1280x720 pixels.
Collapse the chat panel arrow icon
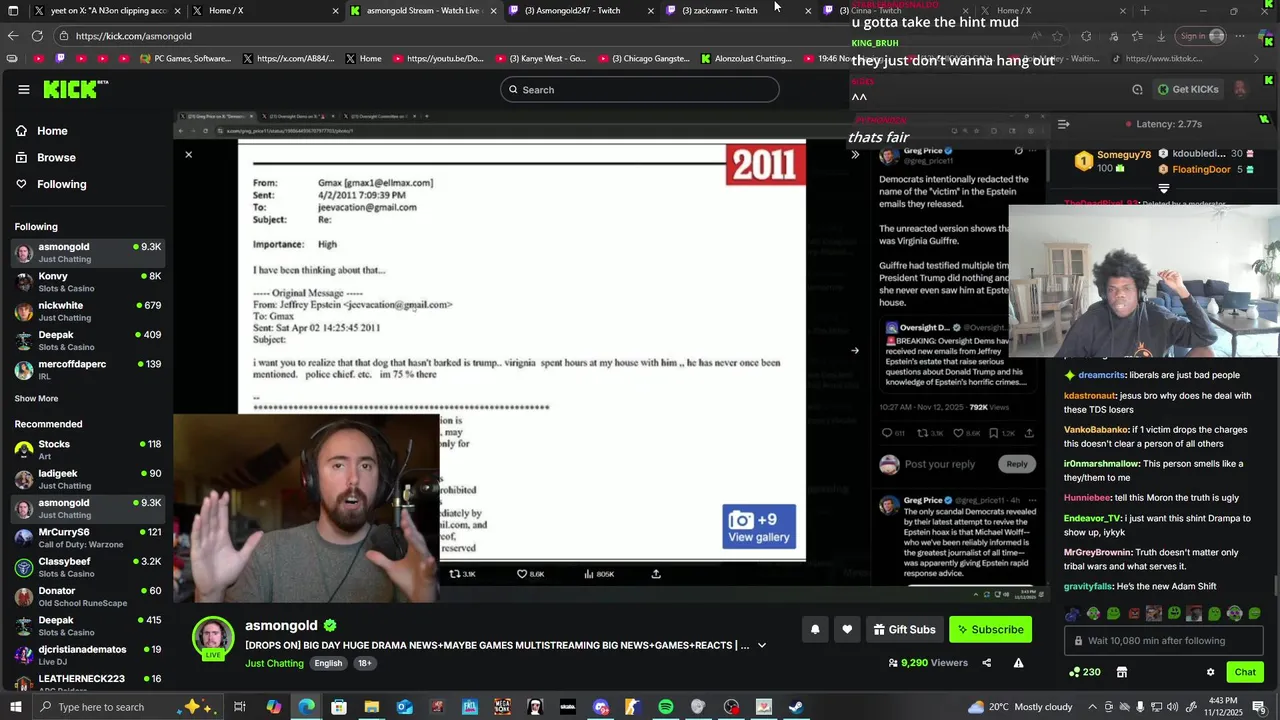pos(1063,124)
